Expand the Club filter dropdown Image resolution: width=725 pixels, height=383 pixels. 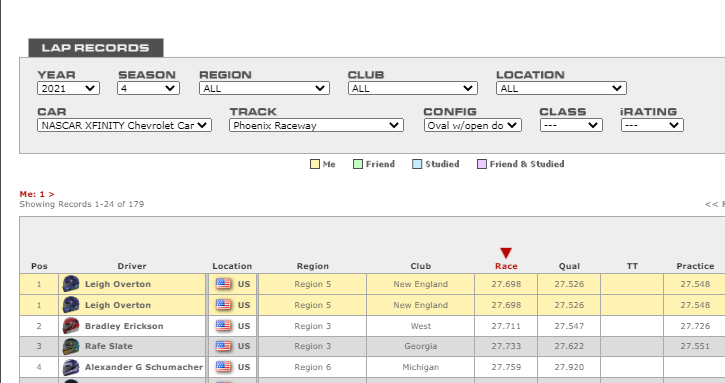pyautogui.click(x=413, y=88)
